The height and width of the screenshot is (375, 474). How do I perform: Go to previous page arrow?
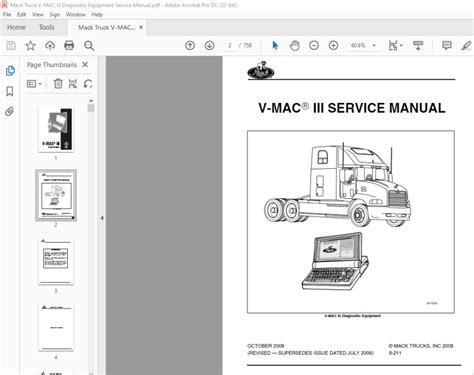(190, 45)
